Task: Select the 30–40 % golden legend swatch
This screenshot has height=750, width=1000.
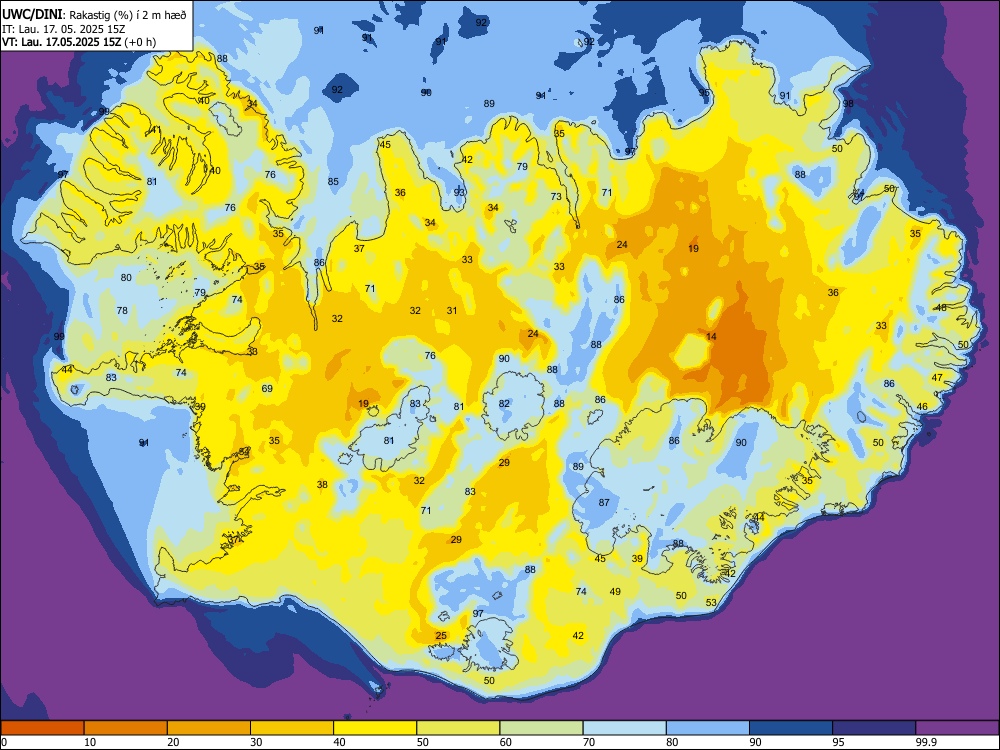Action: tap(292, 728)
